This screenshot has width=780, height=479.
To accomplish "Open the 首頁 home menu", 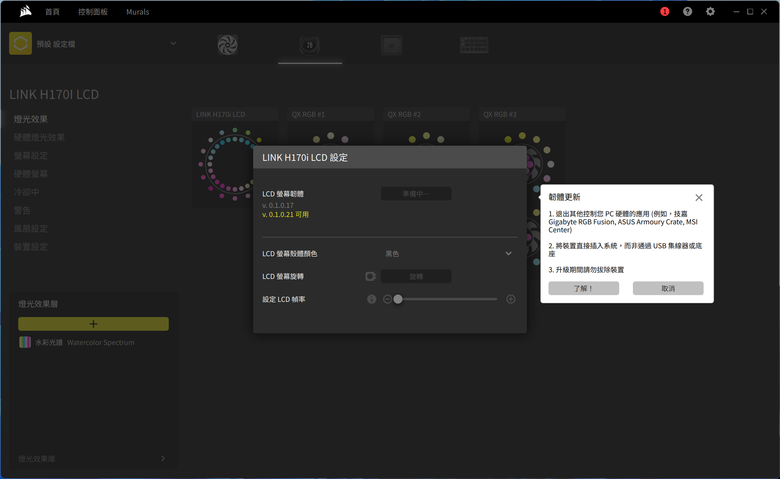I will pos(52,11).
